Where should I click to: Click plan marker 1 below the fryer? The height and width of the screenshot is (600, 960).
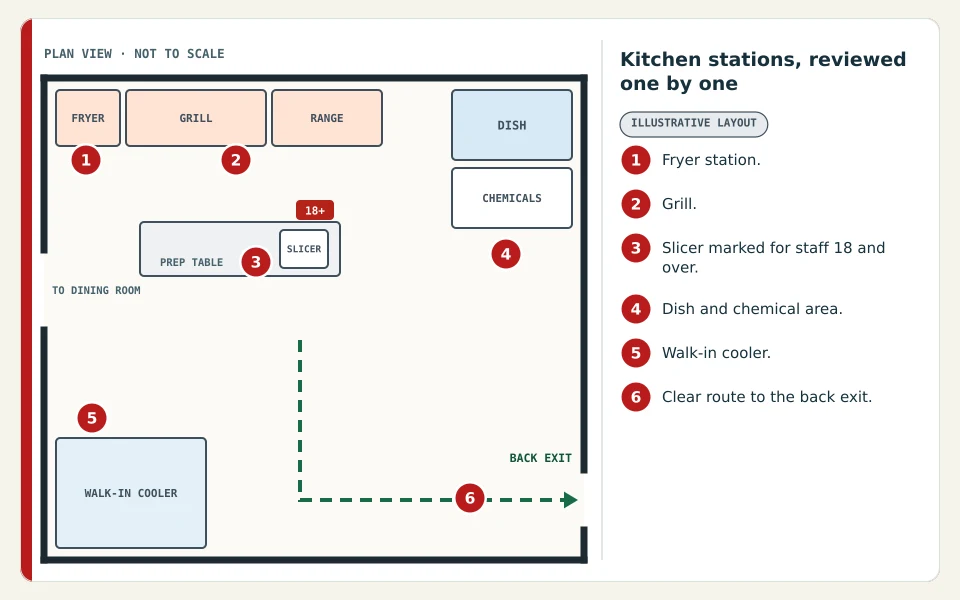pyautogui.click(x=86, y=160)
